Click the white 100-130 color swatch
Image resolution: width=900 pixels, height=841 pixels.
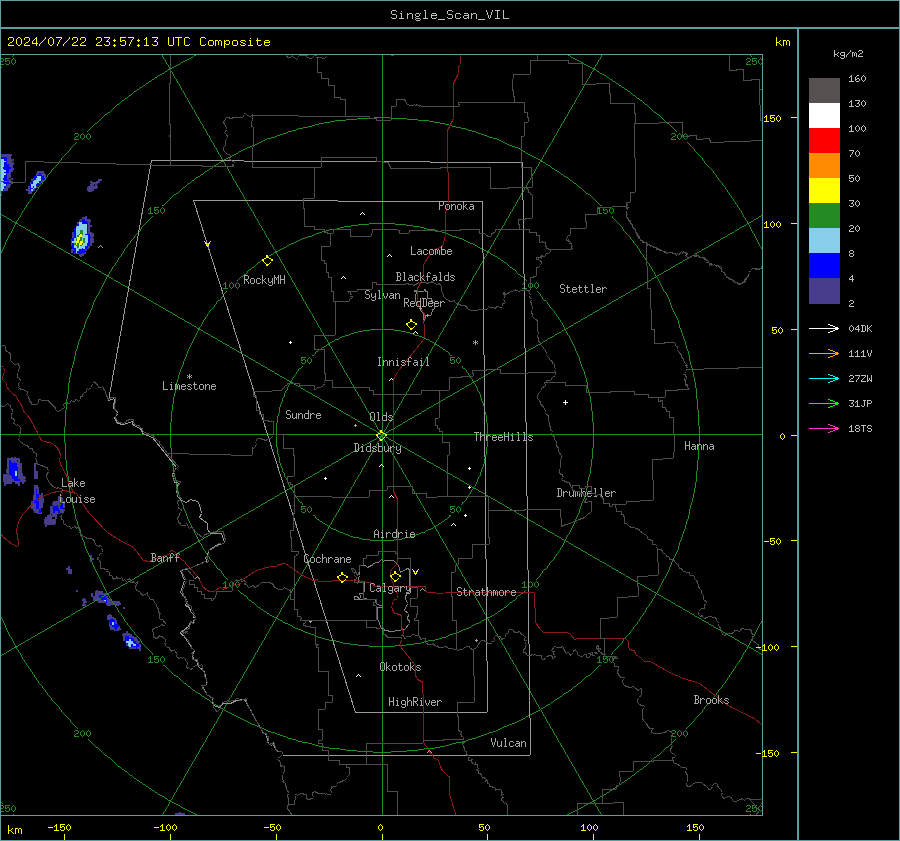point(824,116)
